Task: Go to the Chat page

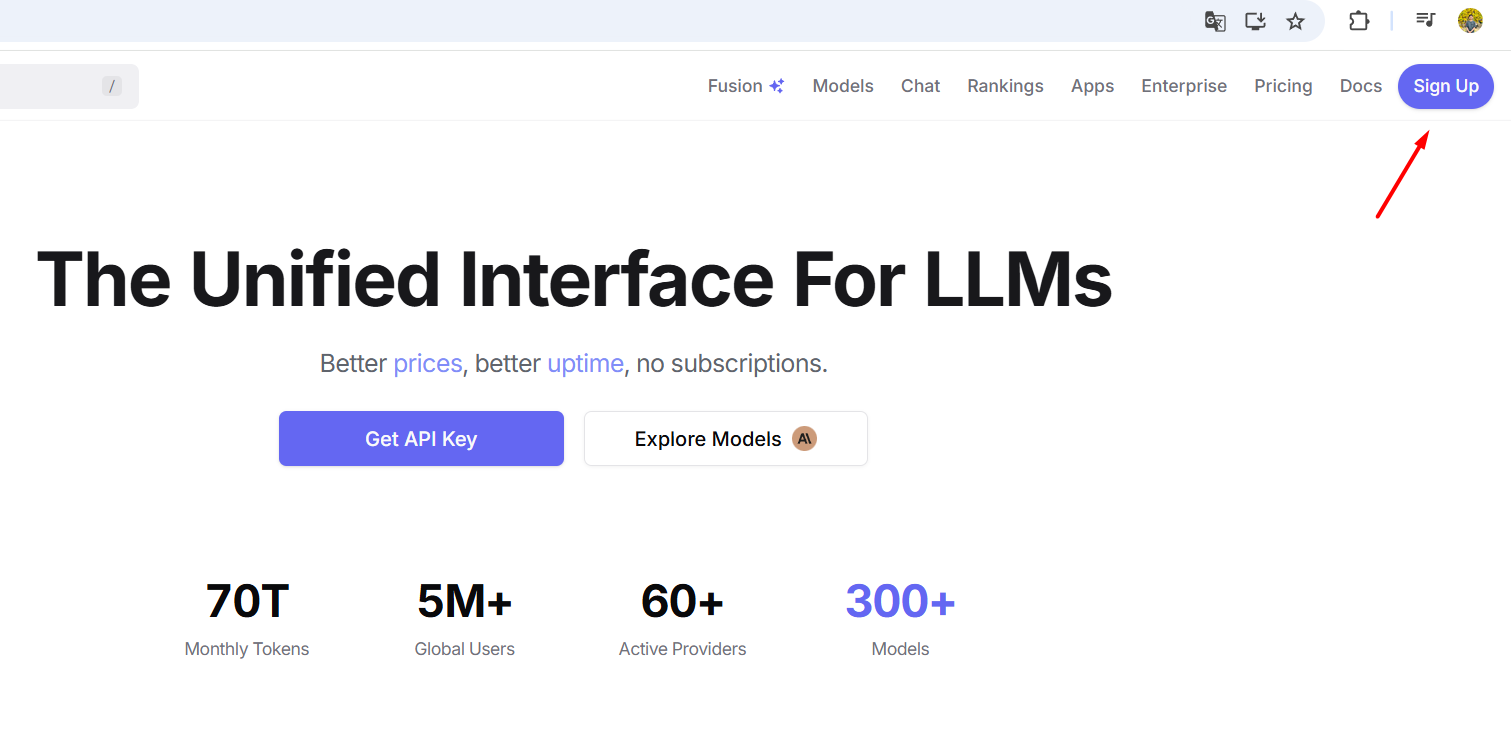Action: pyautogui.click(x=920, y=86)
